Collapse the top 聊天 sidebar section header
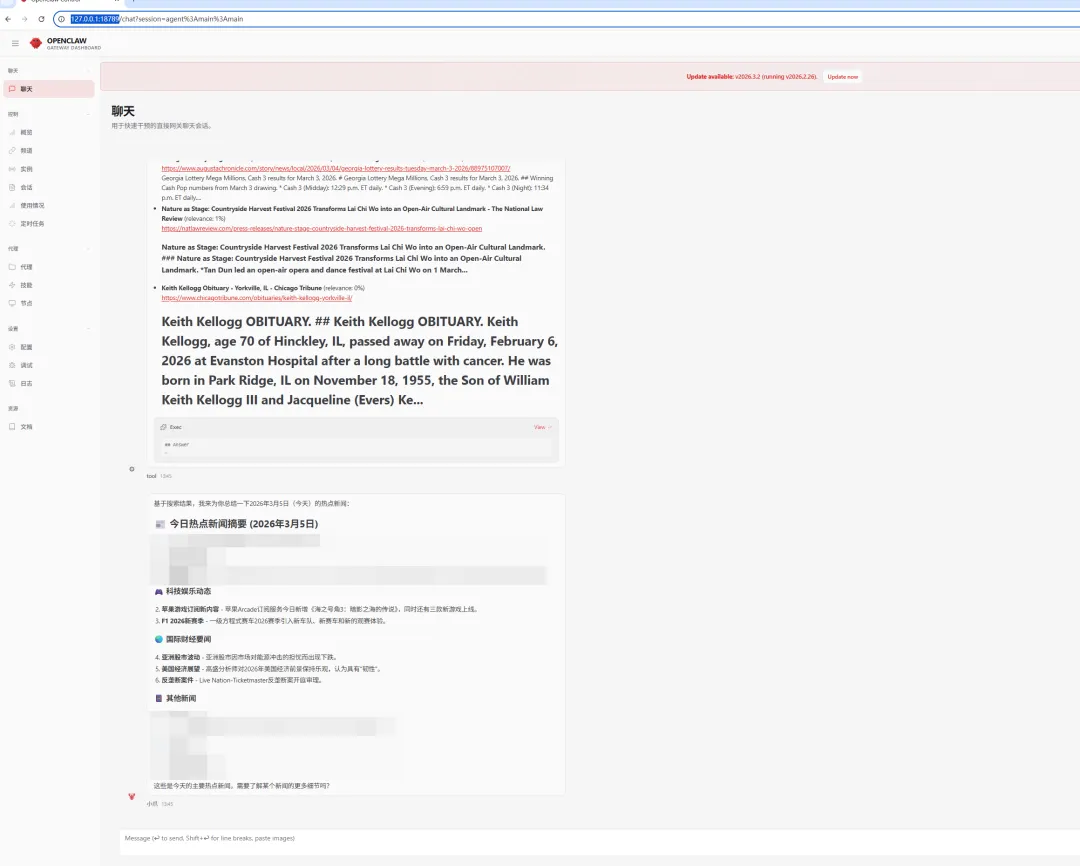 [49, 71]
